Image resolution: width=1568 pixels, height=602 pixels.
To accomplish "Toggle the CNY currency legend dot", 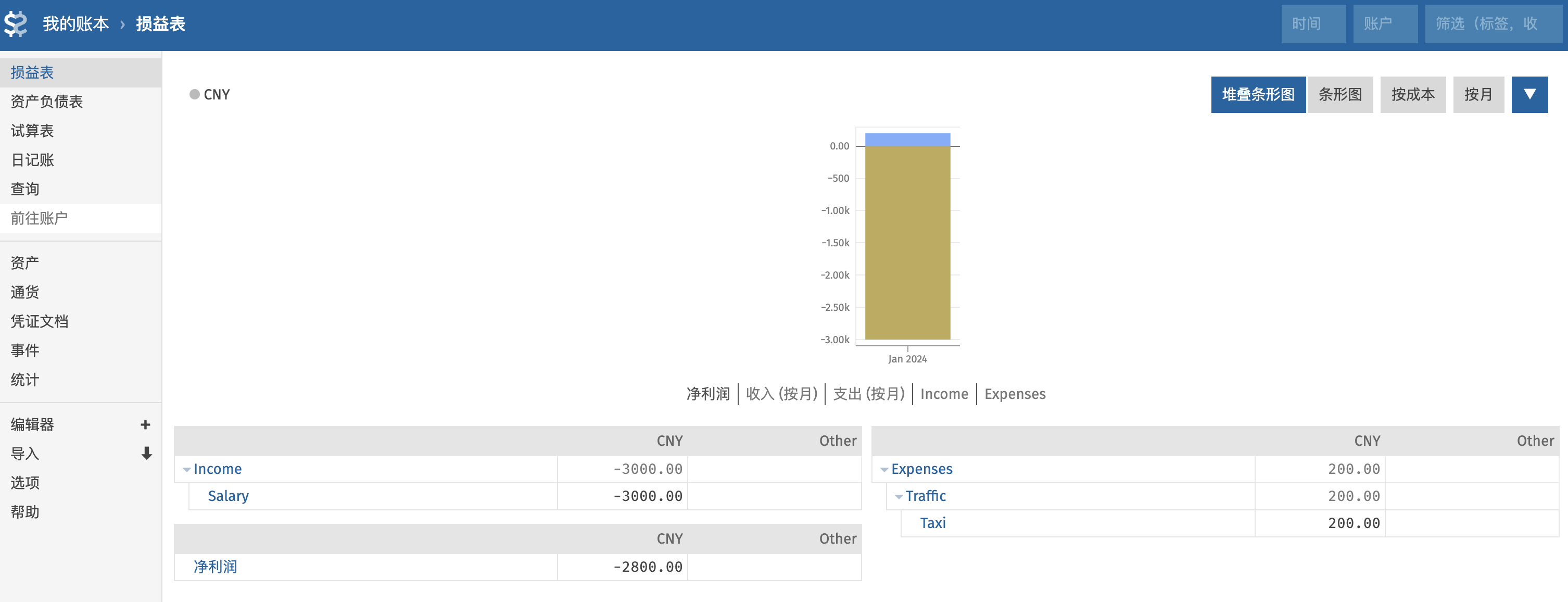I will 195,94.
